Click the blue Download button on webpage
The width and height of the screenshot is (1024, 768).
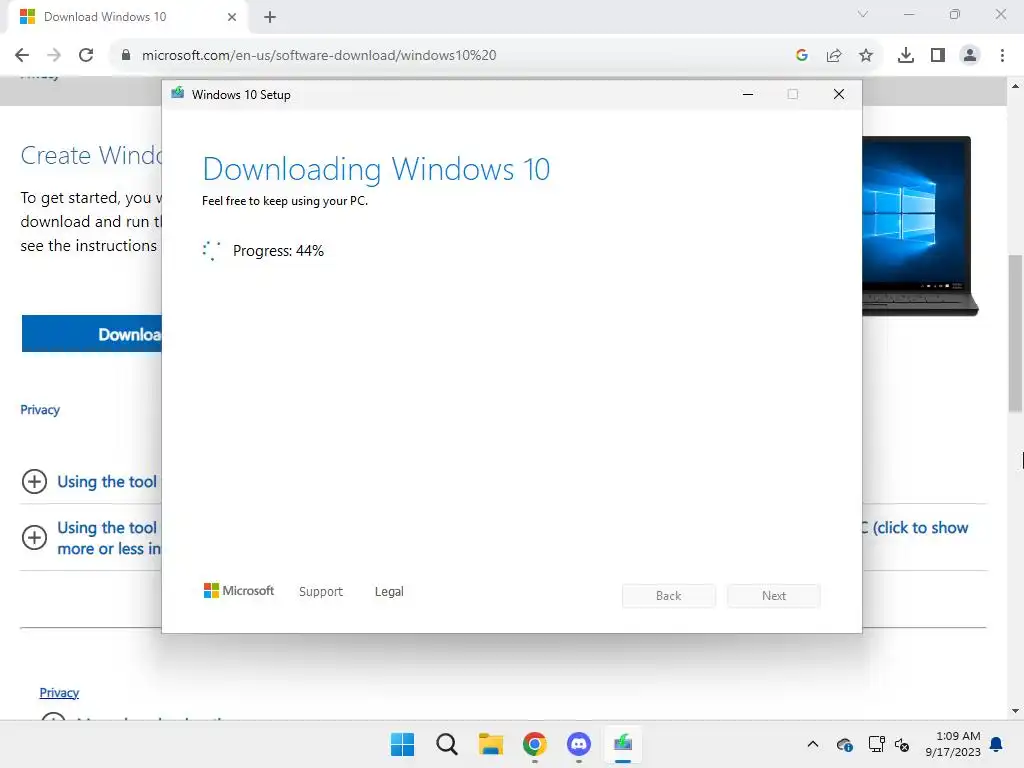[x=91, y=334]
